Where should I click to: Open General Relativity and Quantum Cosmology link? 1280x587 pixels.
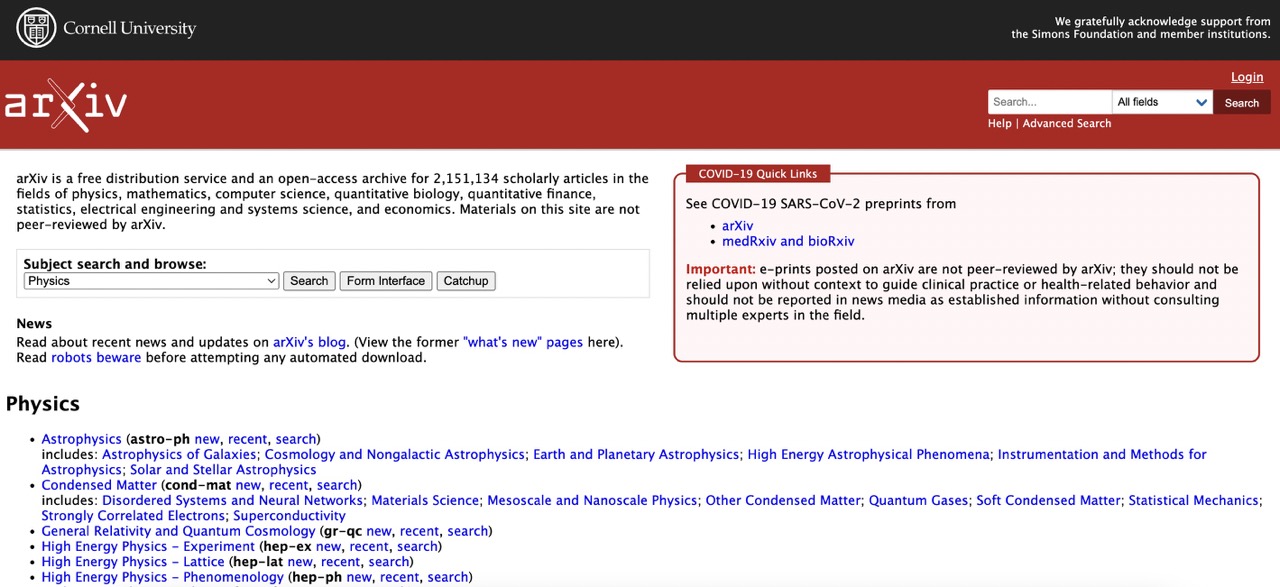[x=178, y=531]
